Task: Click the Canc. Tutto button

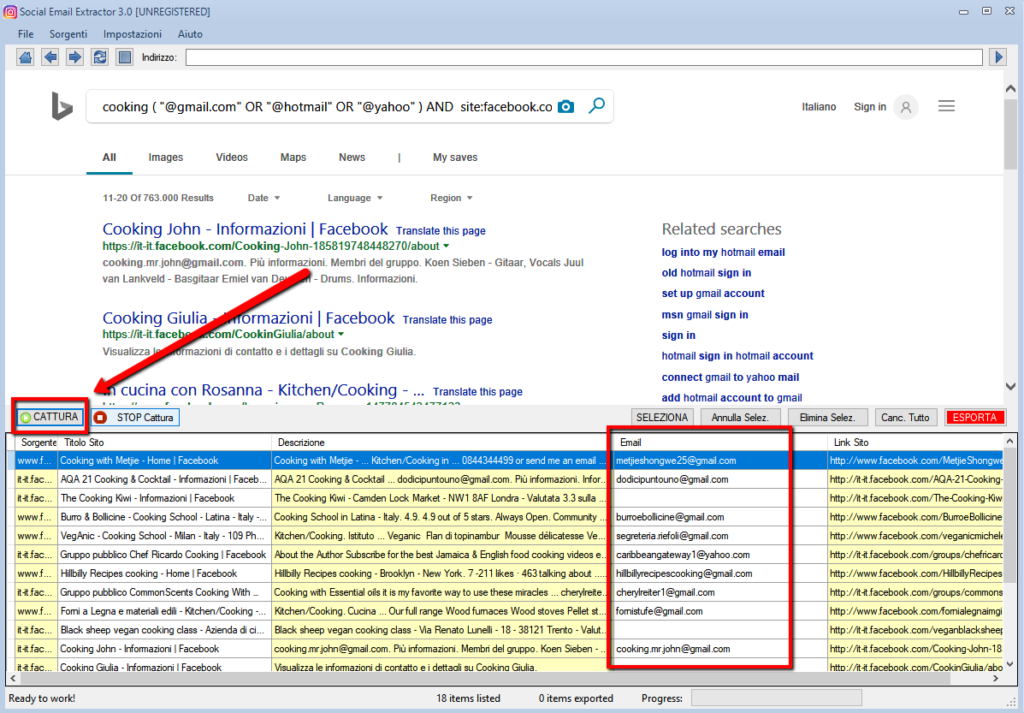Action: point(905,417)
